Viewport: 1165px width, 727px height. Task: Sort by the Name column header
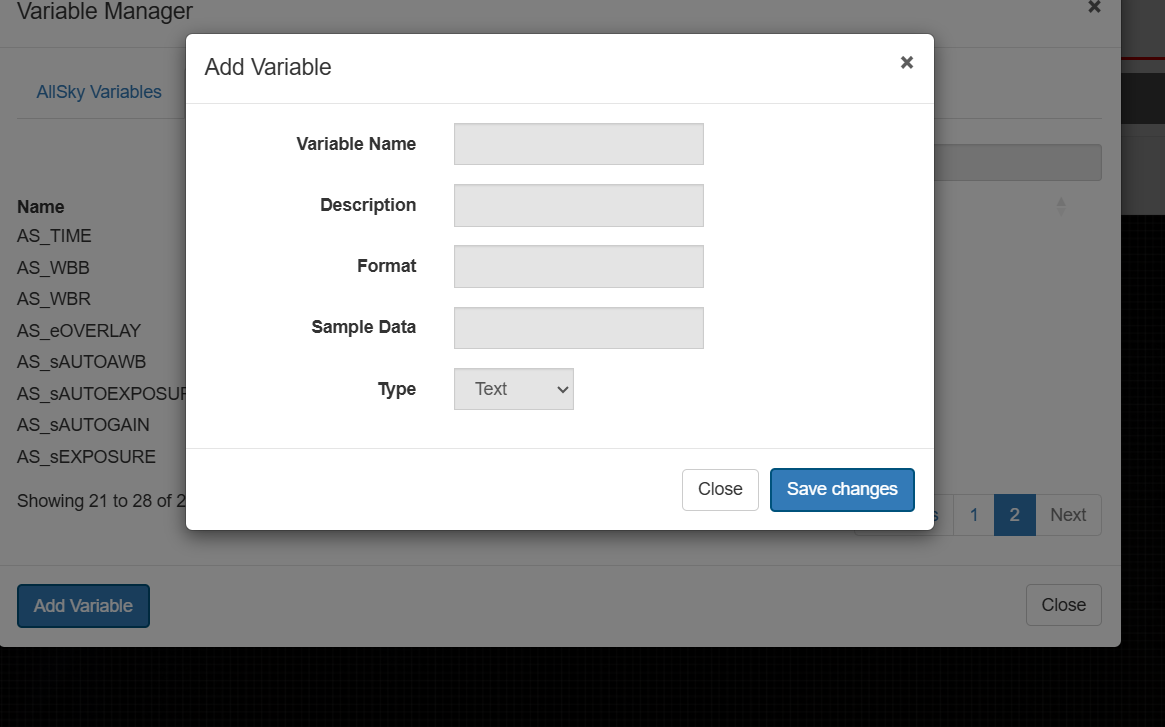click(41, 207)
